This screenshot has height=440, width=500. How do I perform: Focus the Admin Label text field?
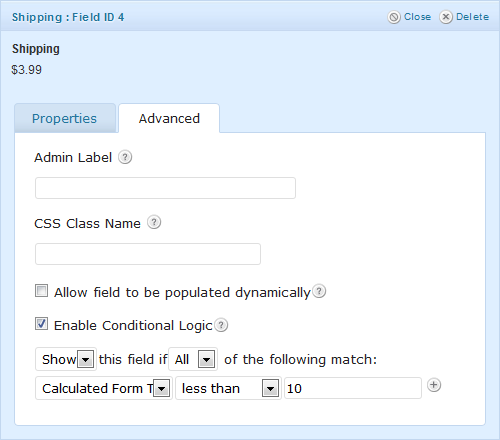tap(165, 188)
